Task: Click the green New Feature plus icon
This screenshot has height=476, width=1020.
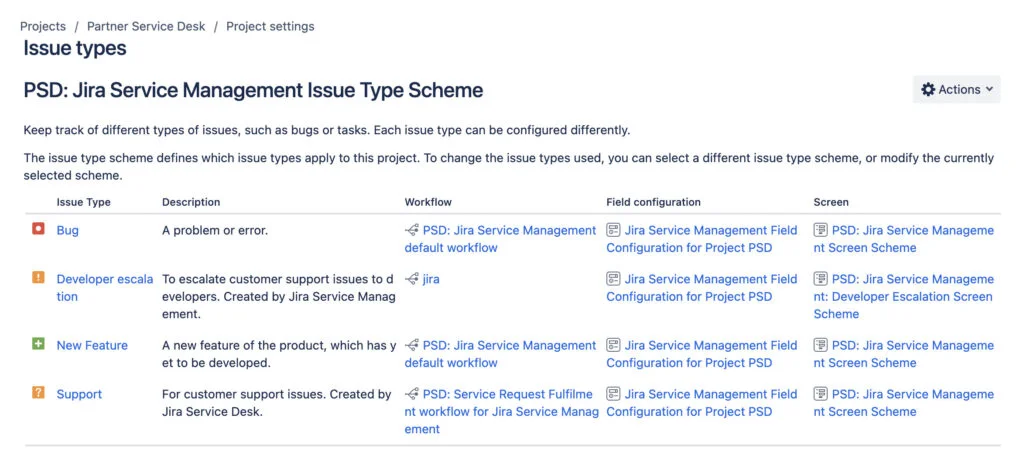Action: coord(38,344)
